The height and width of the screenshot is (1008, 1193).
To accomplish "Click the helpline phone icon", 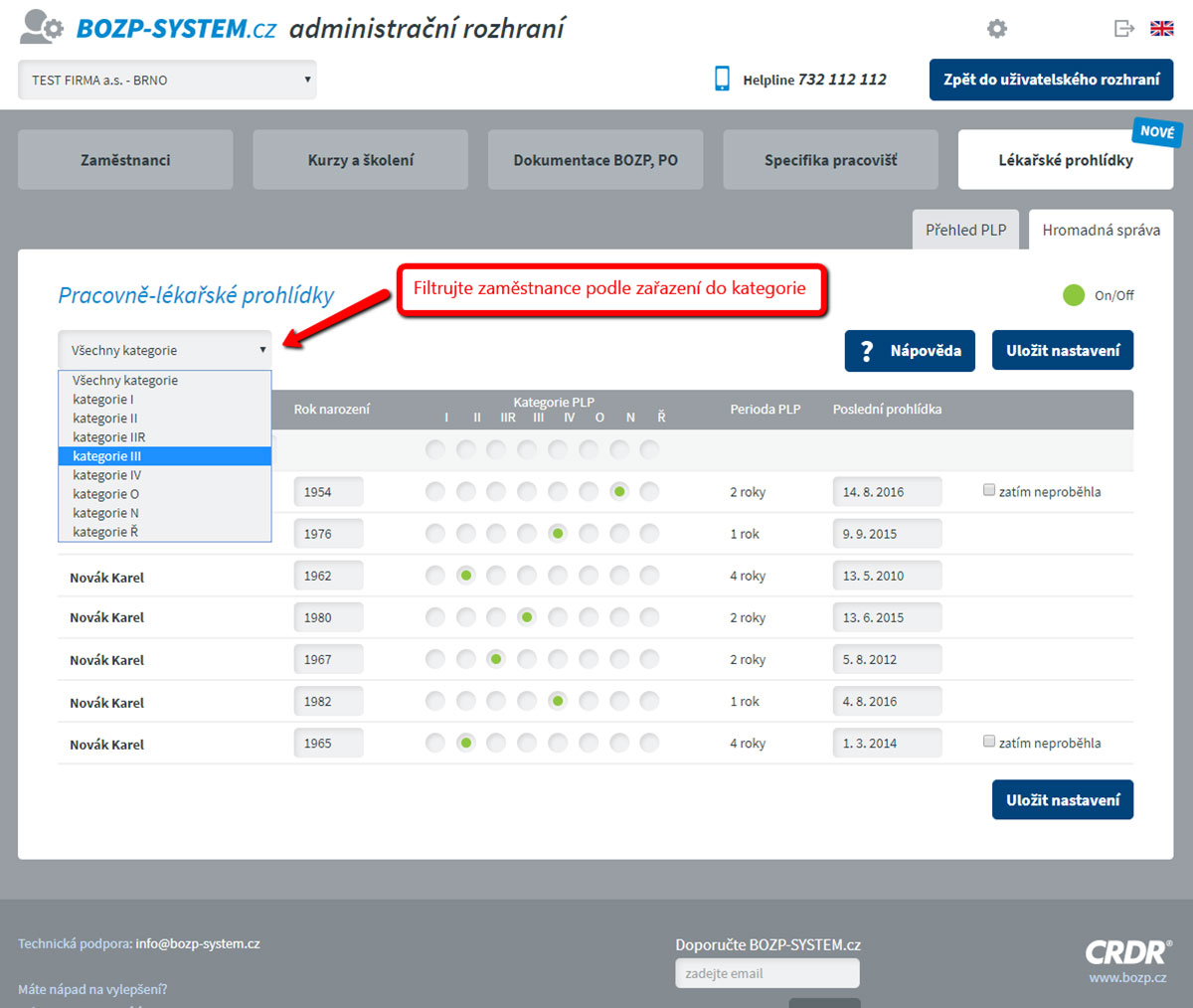I will 722,79.
